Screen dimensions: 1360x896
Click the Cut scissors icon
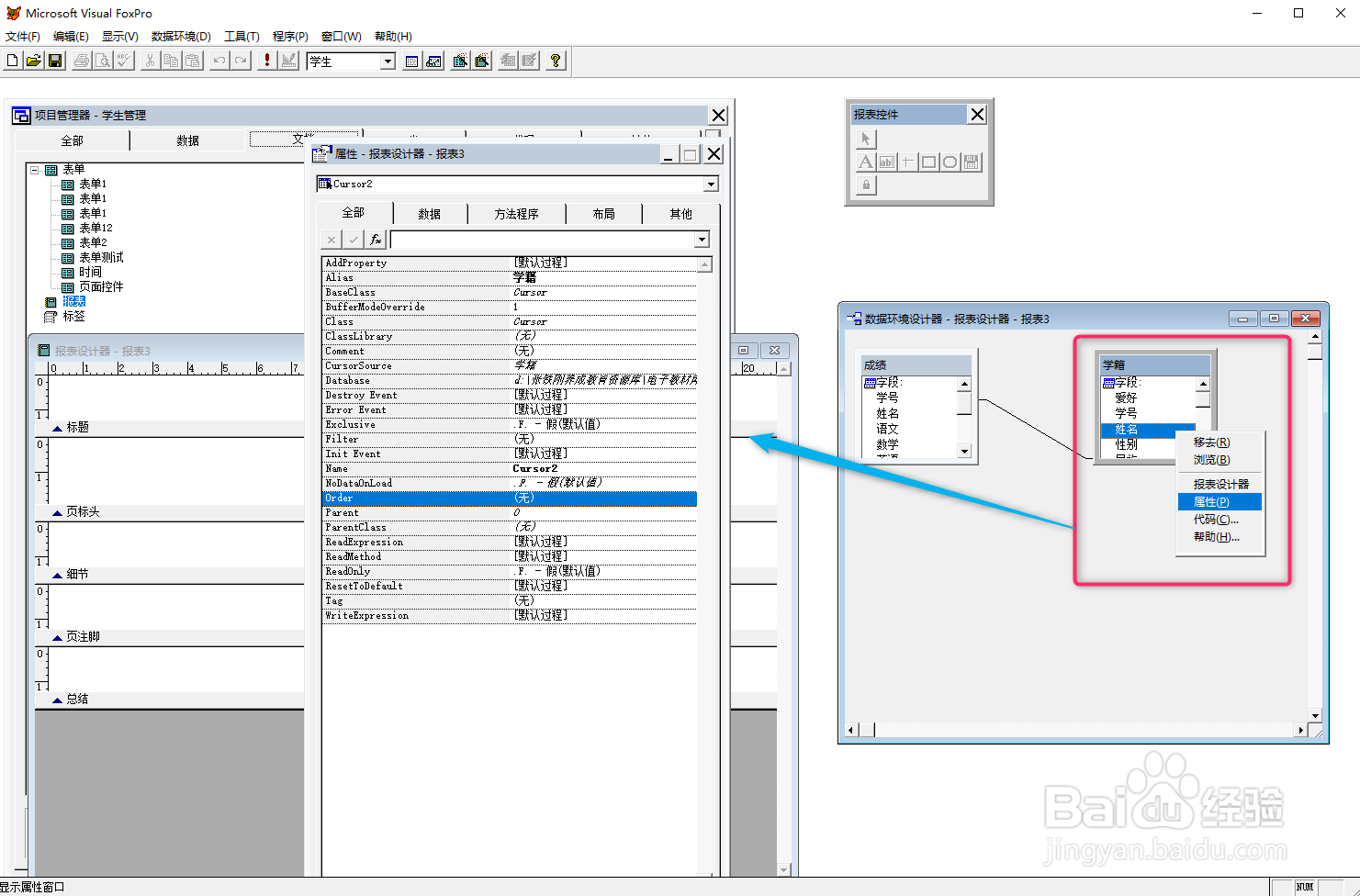coord(150,61)
